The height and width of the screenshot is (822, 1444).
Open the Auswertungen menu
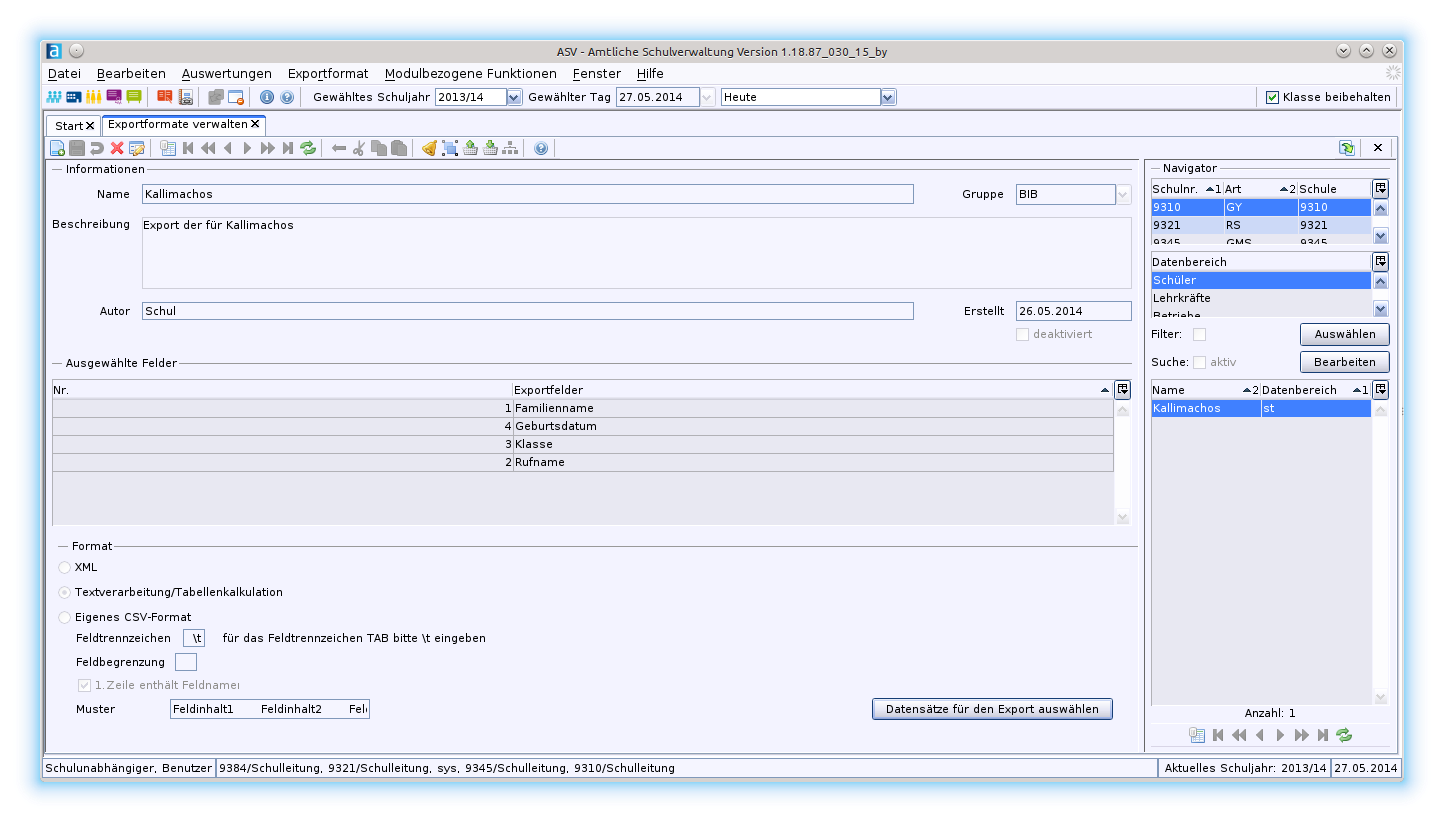tap(226, 74)
